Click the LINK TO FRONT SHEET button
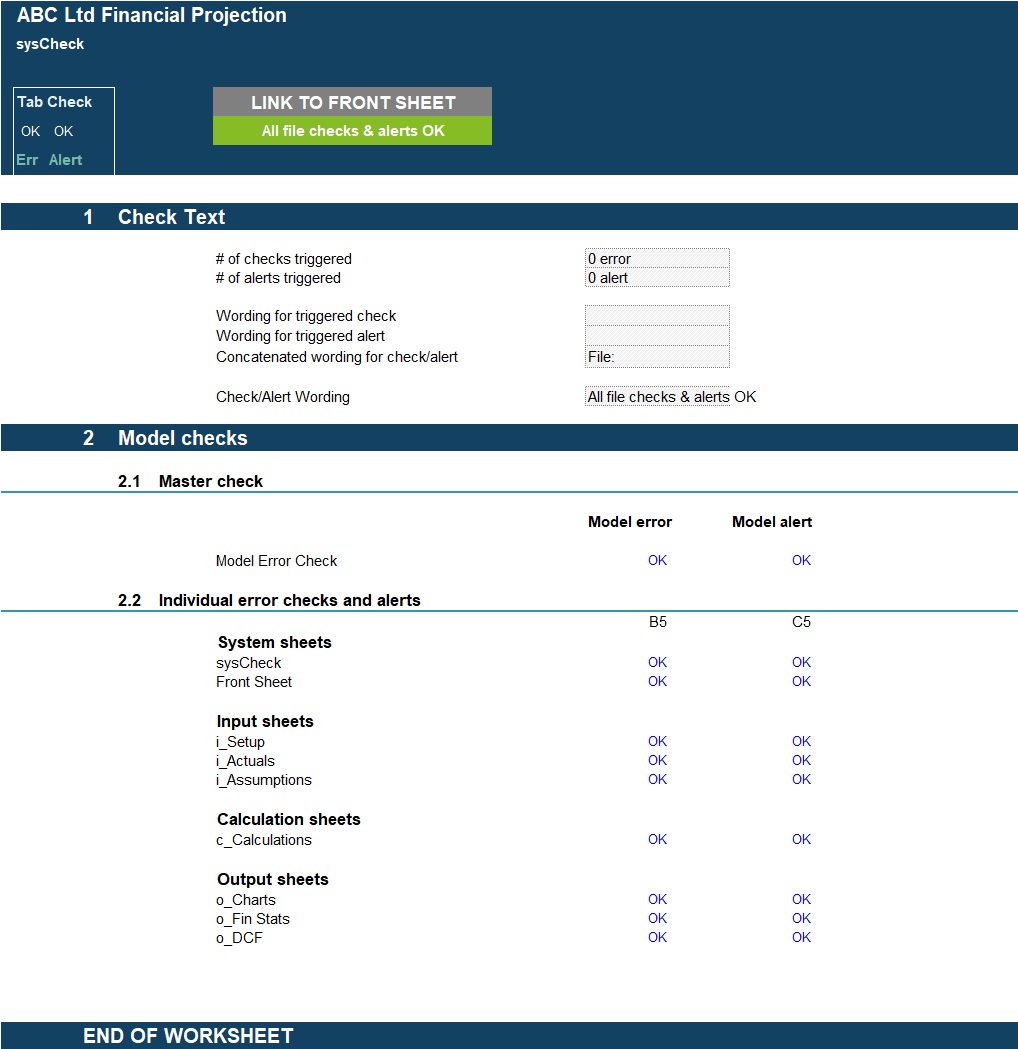The image size is (1018, 1049). click(x=352, y=102)
